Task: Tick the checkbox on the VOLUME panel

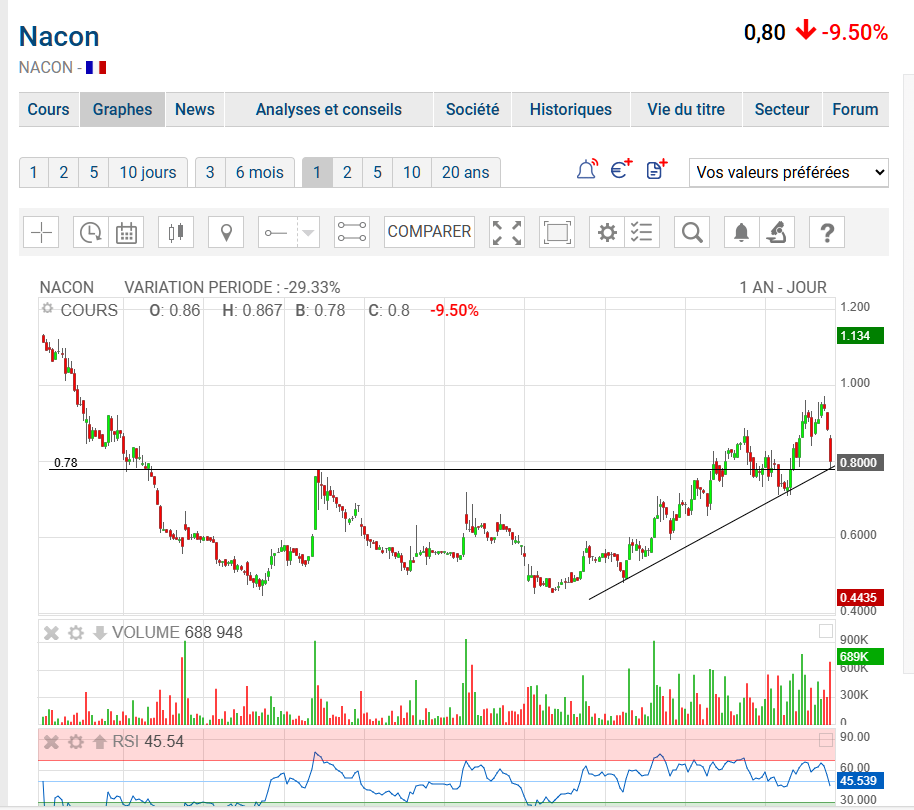Action: point(825,631)
